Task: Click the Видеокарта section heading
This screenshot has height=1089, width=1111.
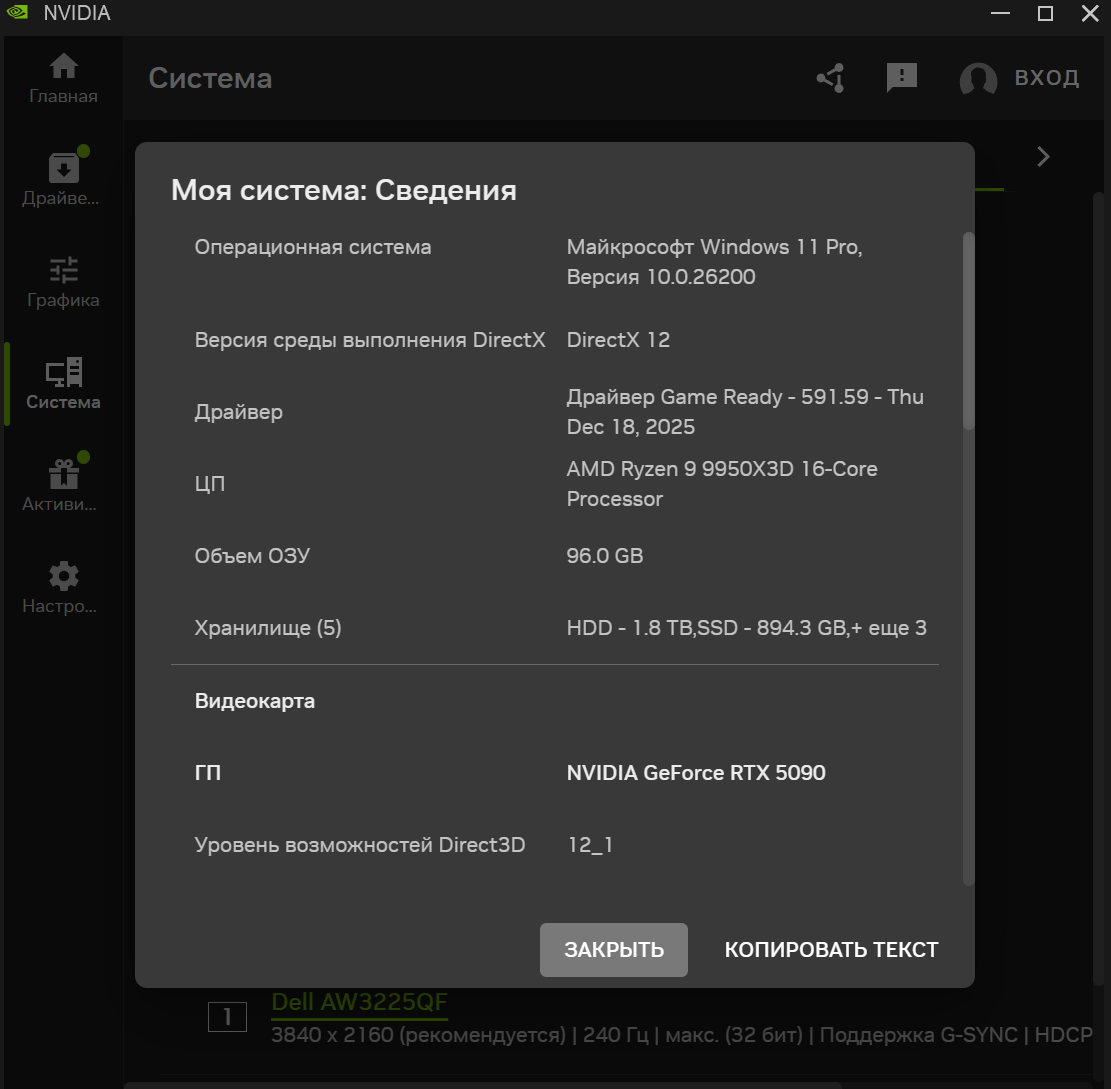Action: tap(254, 701)
